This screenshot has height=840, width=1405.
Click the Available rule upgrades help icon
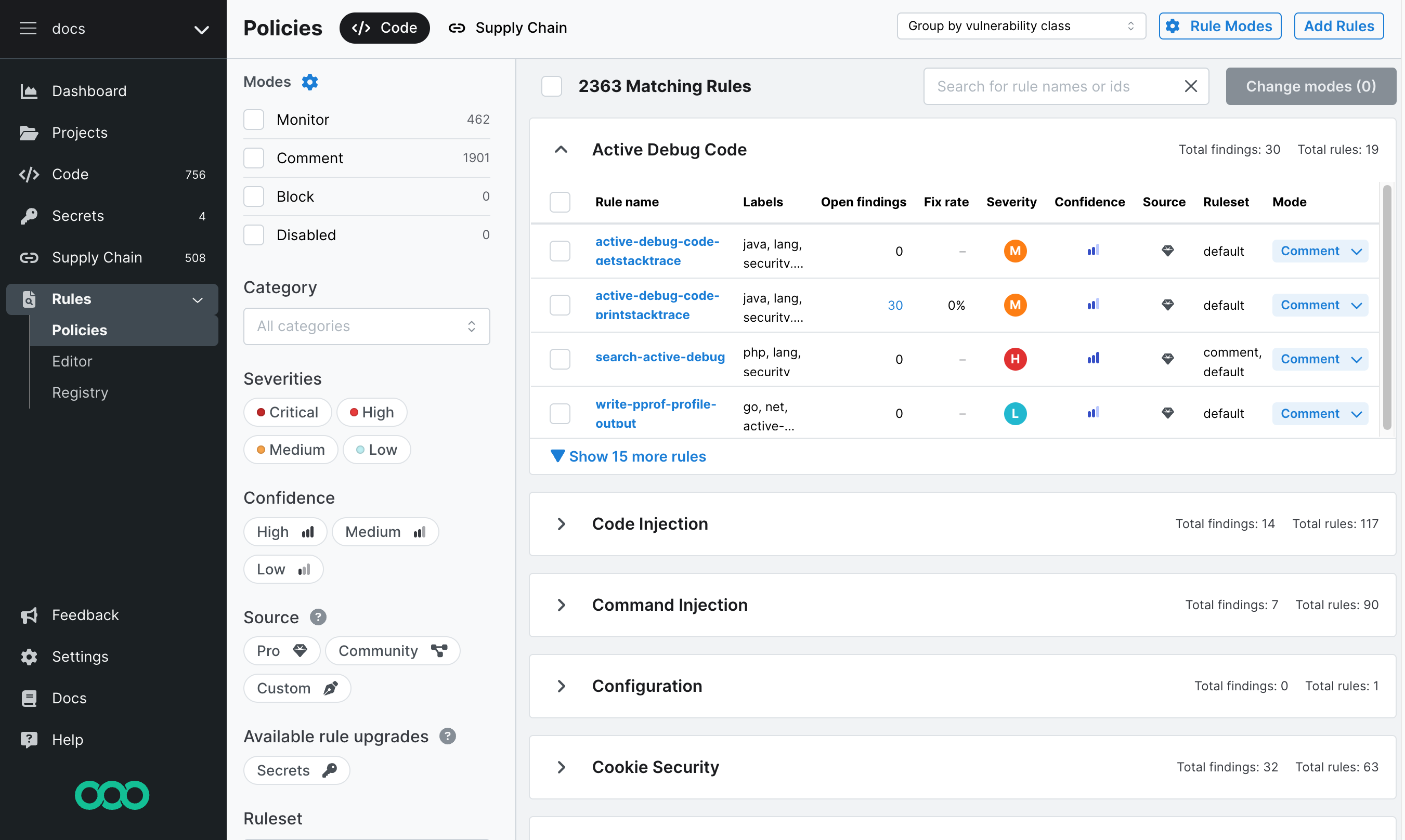[447, 736]
